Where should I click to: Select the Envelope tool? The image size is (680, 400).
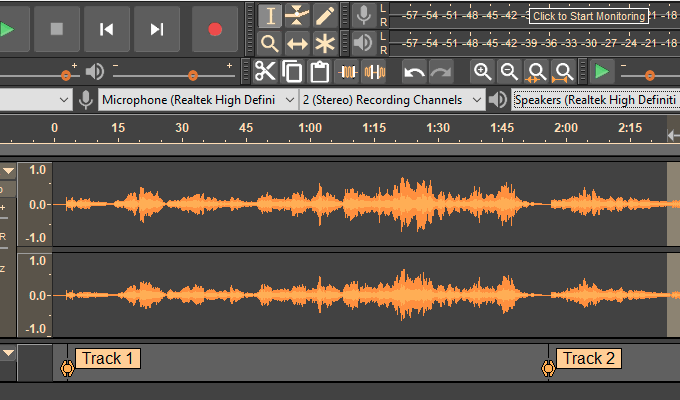coord(297,15)
